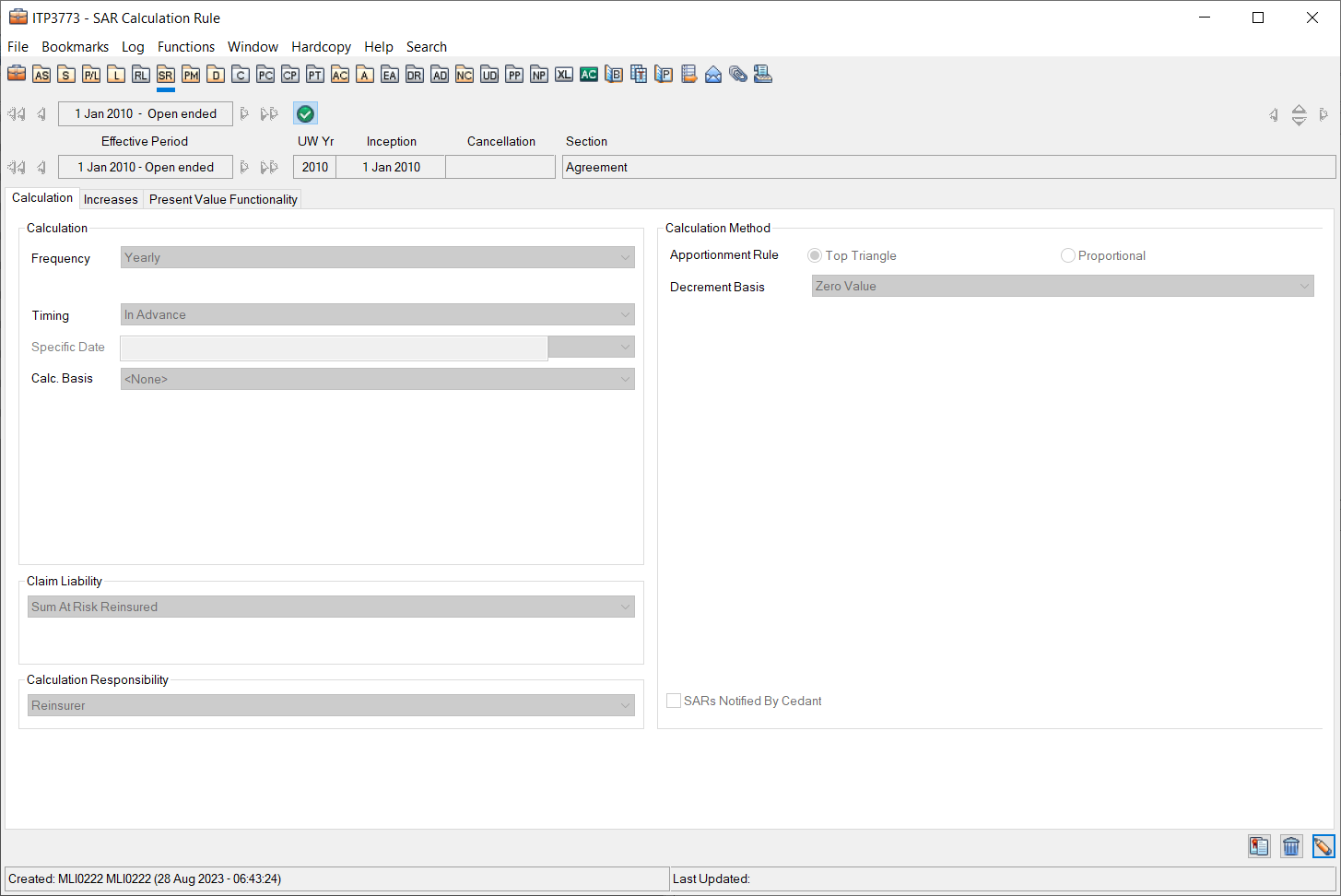Click the green checkmark status icon
This screenshot has width=1341, height=896.
click(305, 113)
